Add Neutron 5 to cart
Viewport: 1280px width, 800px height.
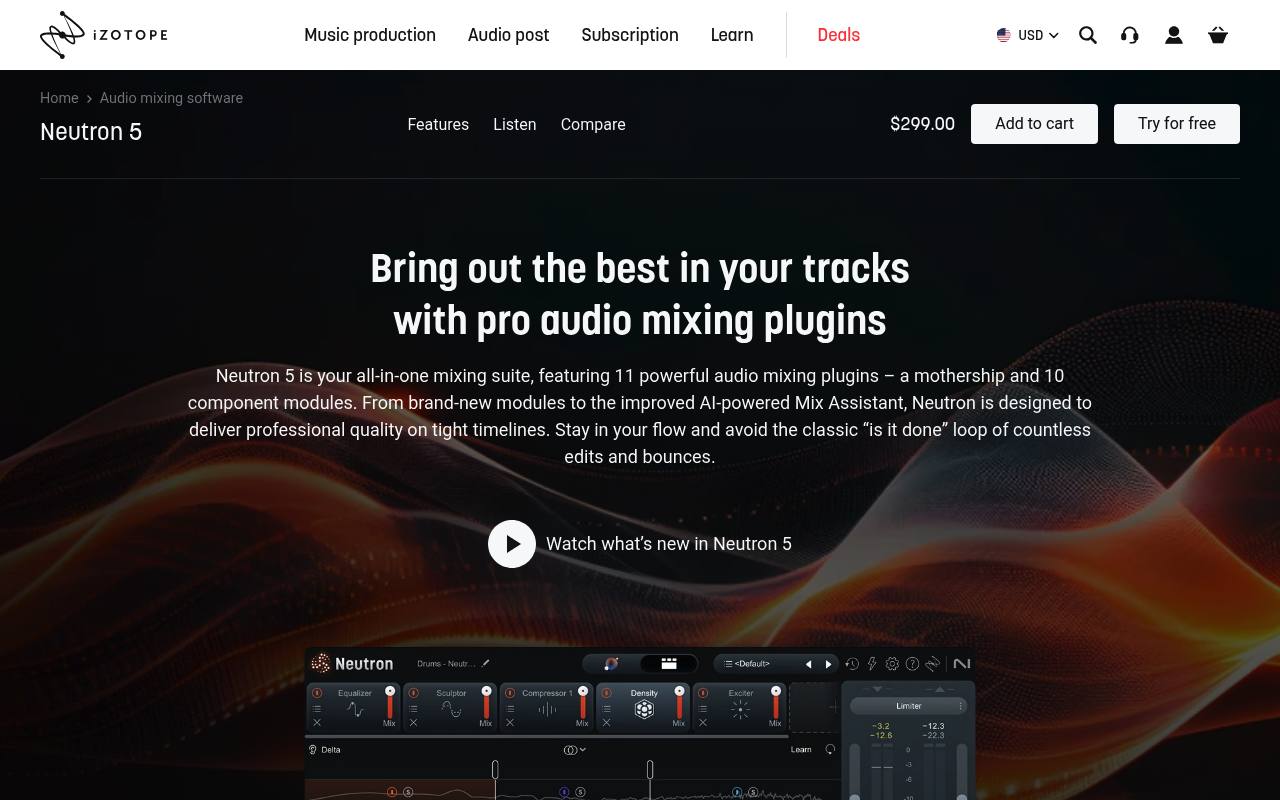(1034, 124)
